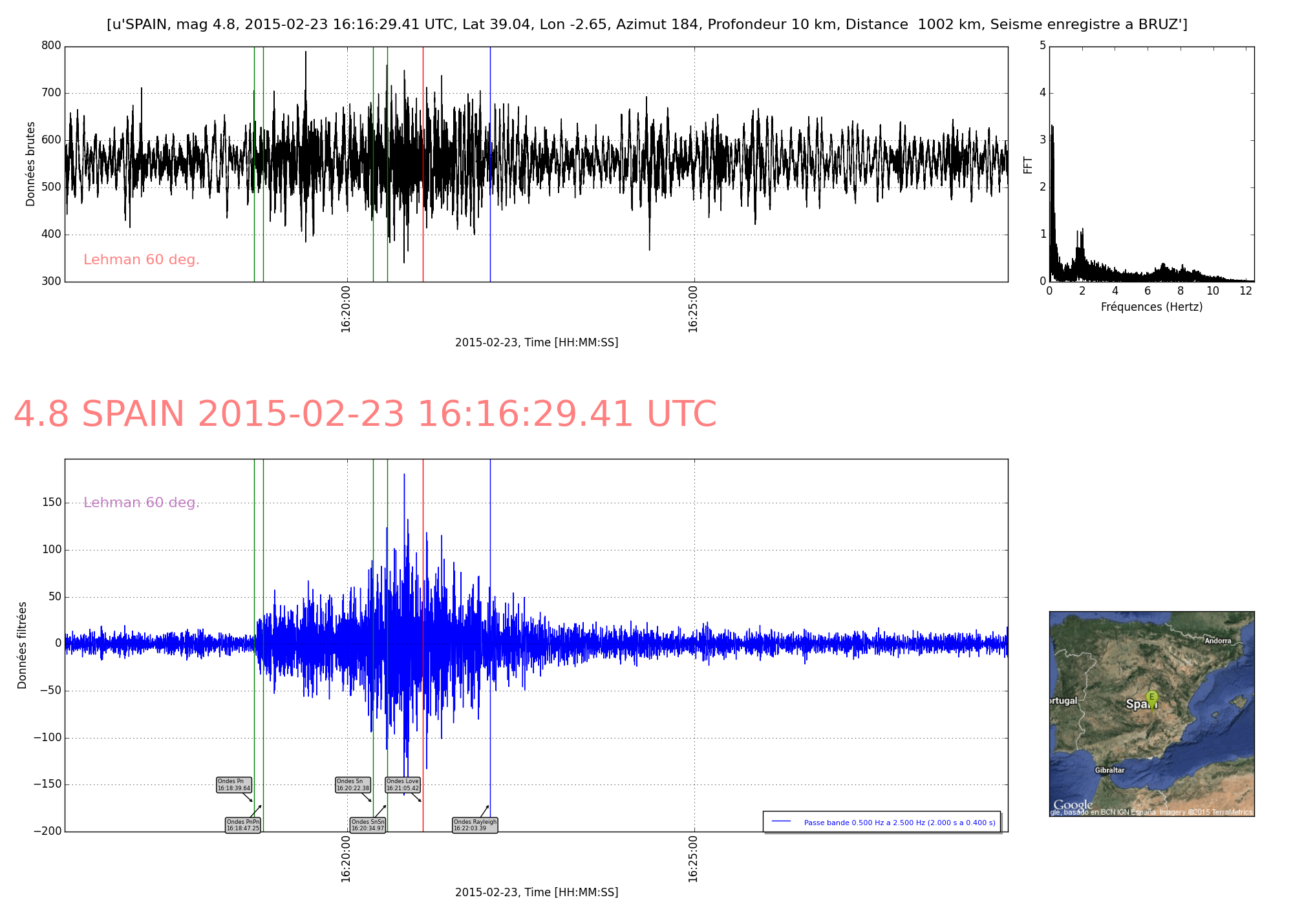Click the green epicenter marker on map
The height and width of the screenshot is (924, 1293).
coord(1151,697)
